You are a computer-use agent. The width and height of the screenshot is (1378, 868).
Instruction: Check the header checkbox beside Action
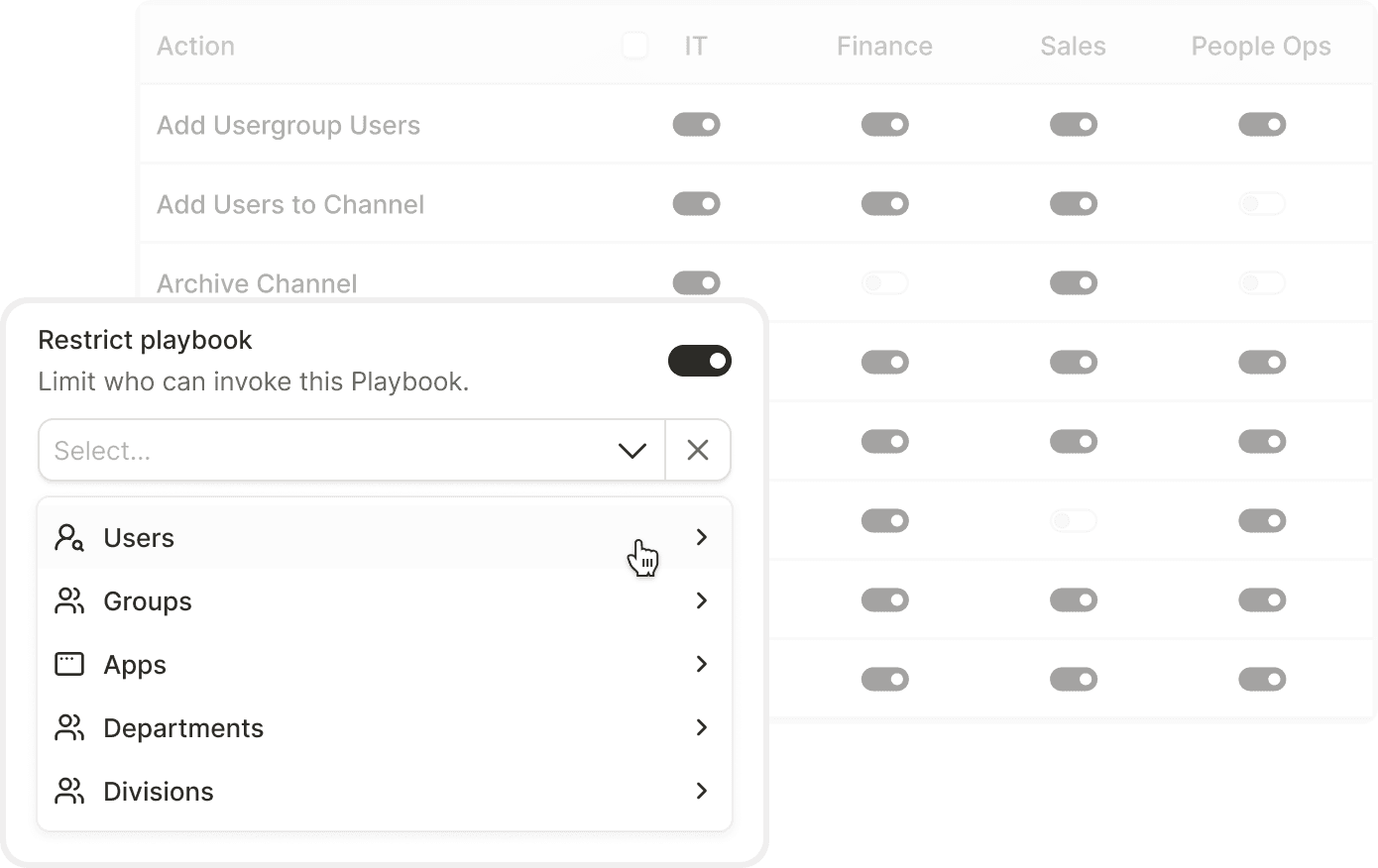(x=634, y=46)
